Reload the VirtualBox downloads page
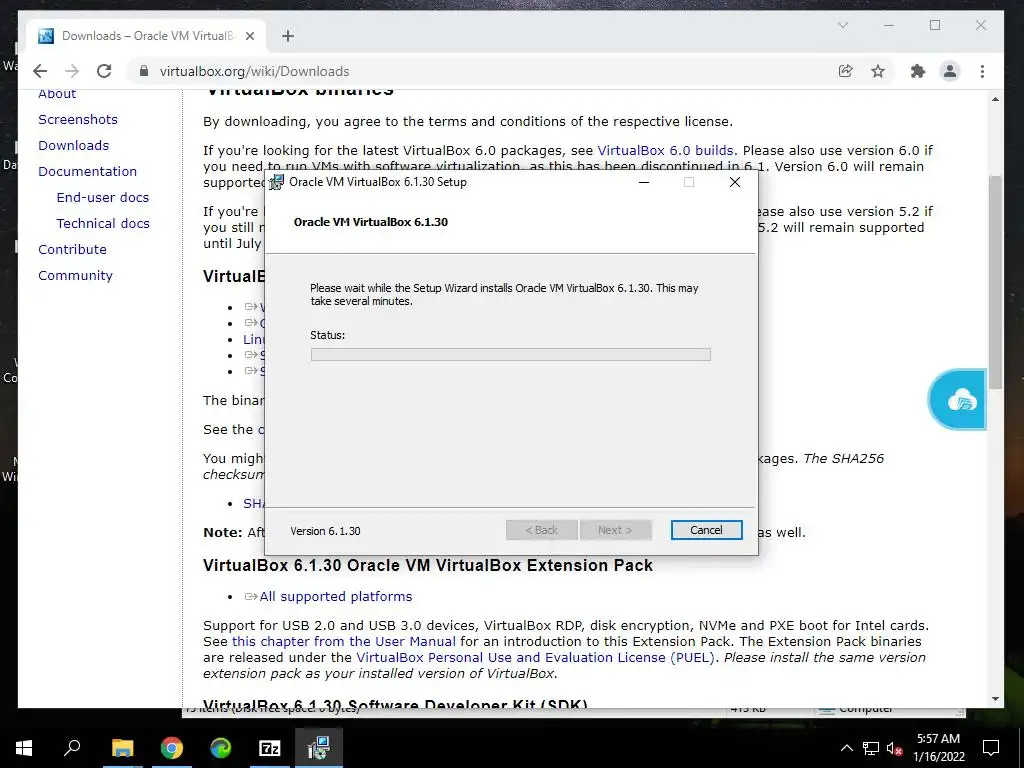The height and width of the screenshot is (768, 1024). [x=104, y=71]
